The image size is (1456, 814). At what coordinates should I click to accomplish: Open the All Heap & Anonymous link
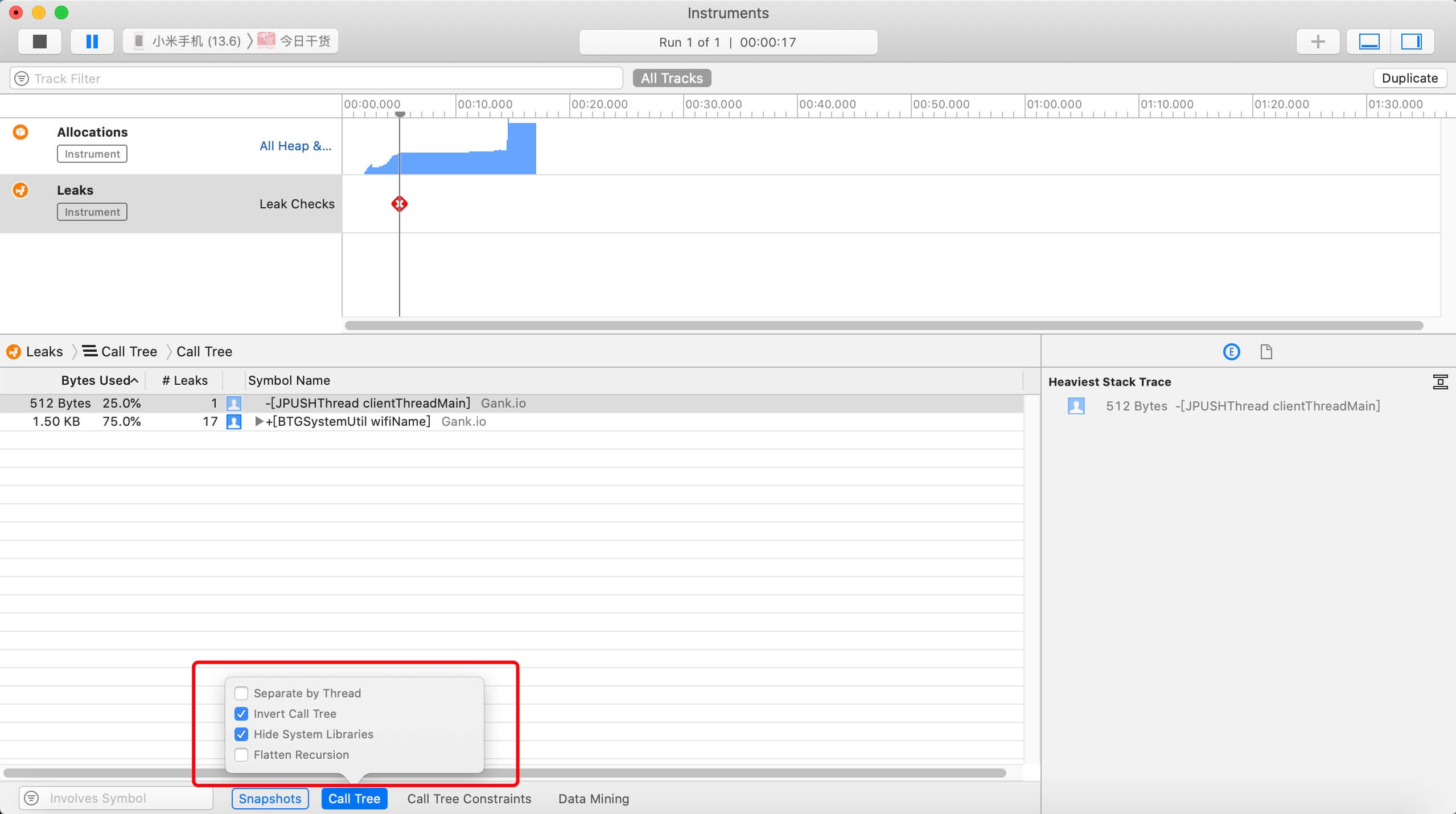295,146
